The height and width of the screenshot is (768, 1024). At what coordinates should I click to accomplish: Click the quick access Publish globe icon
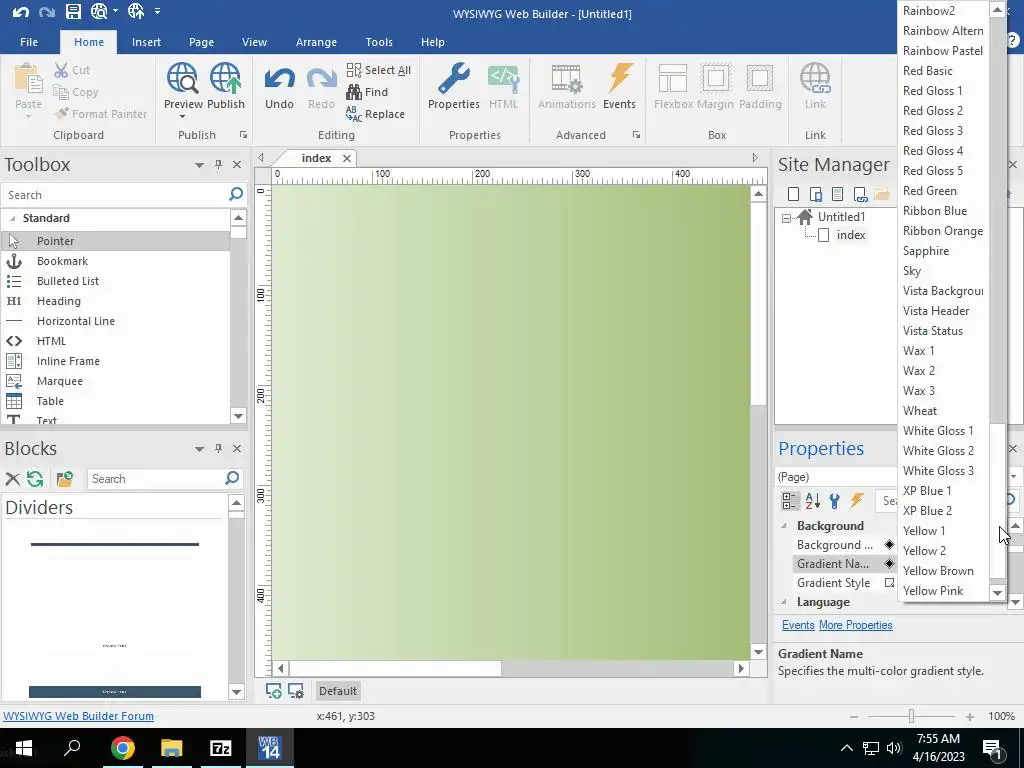coord(136,11)
